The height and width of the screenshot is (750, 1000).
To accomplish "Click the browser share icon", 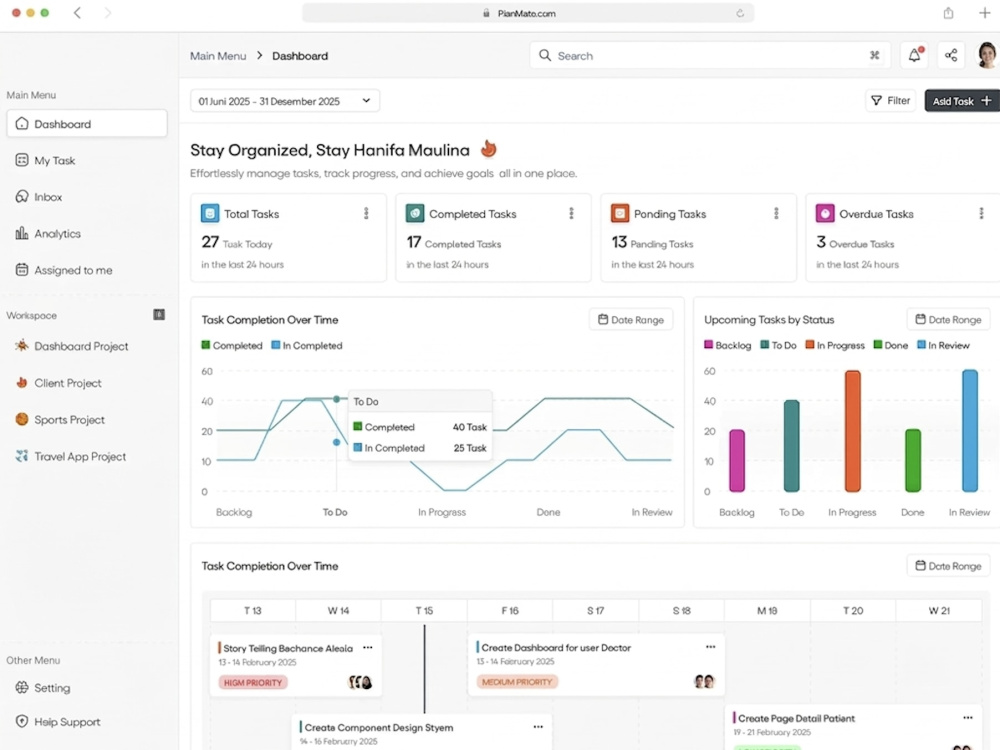I will 948,13.
